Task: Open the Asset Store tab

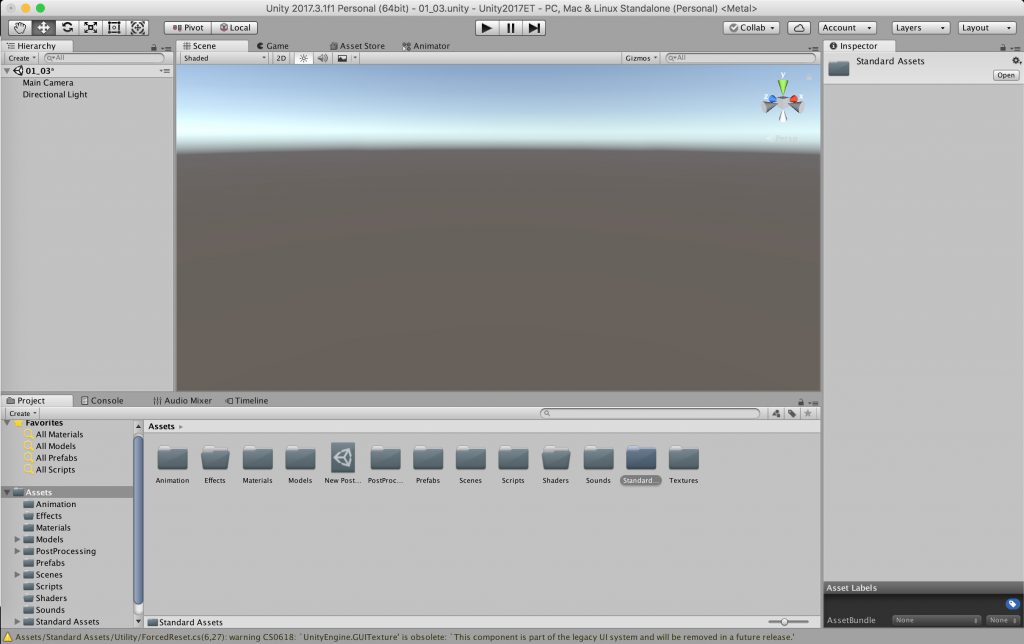Action: tap(357, 46)
